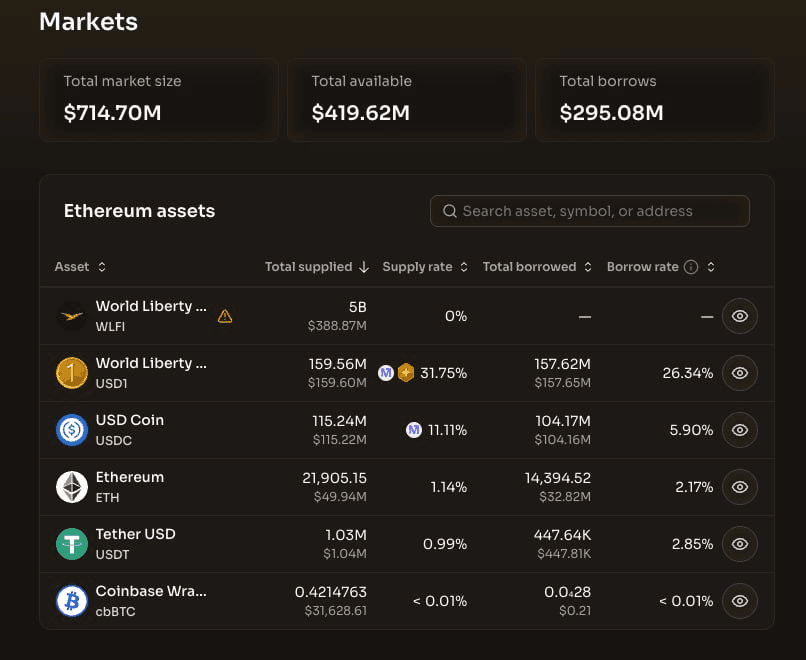Click the USDC token logo
This screenshot has height=660, width=806.
(72, 430)
